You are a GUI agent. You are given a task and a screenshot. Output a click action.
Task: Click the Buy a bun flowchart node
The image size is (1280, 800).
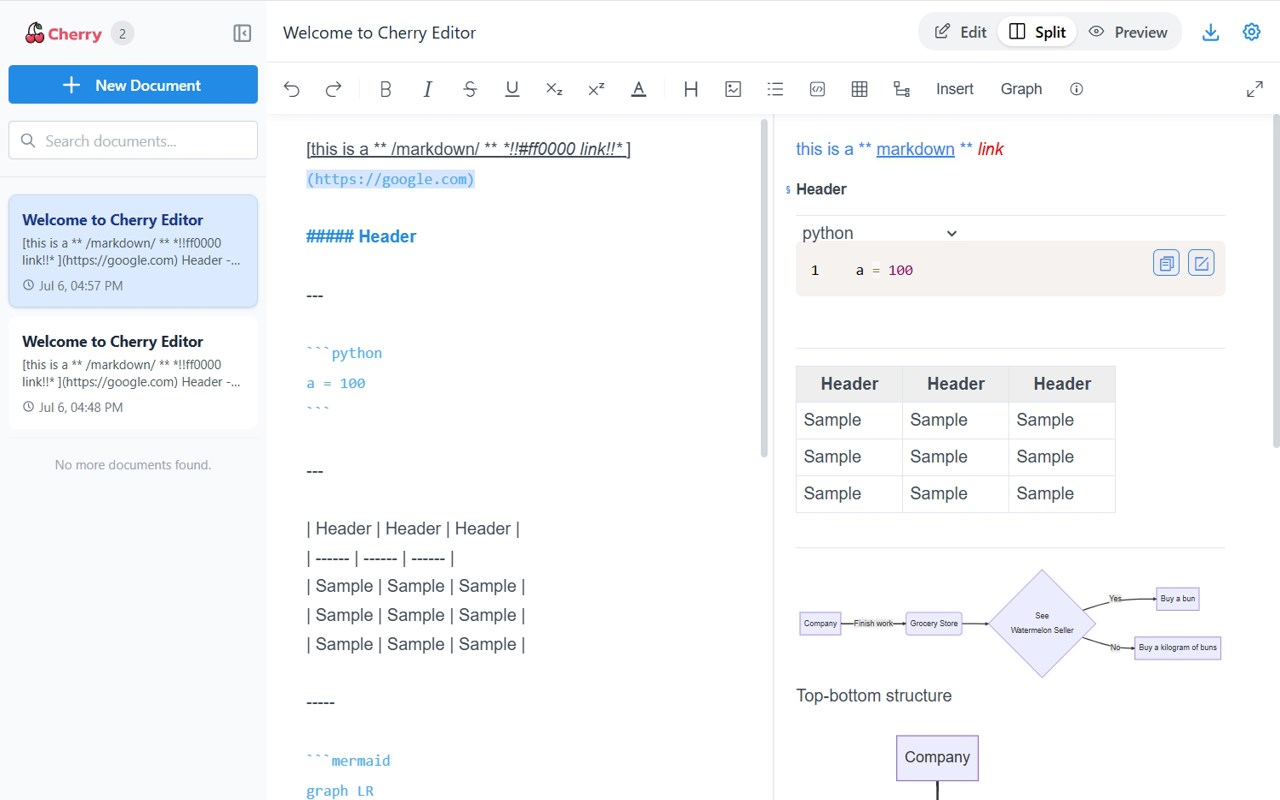[x=1178, y=599]
